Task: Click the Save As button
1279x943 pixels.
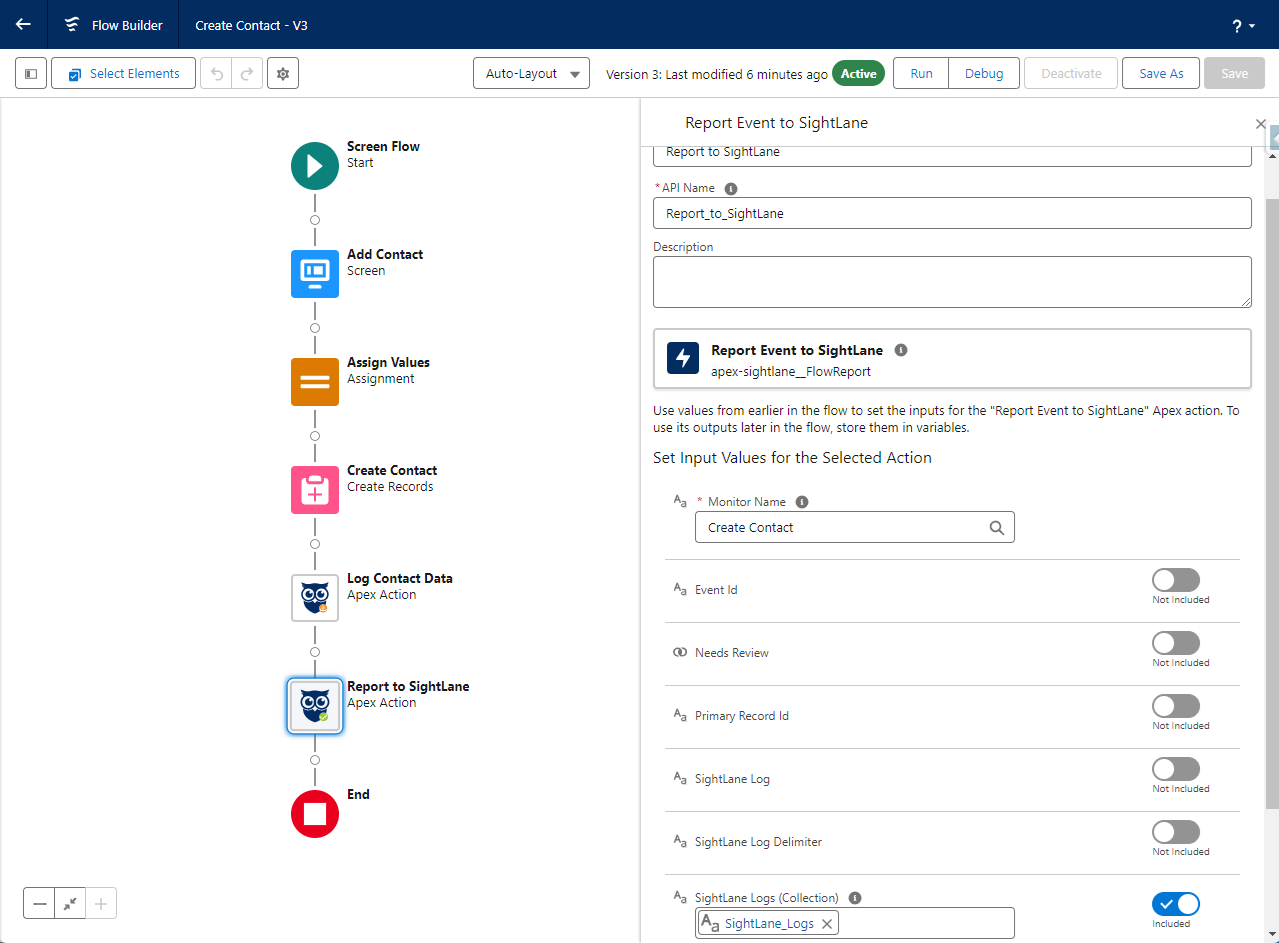Action: coord(1160,74)
